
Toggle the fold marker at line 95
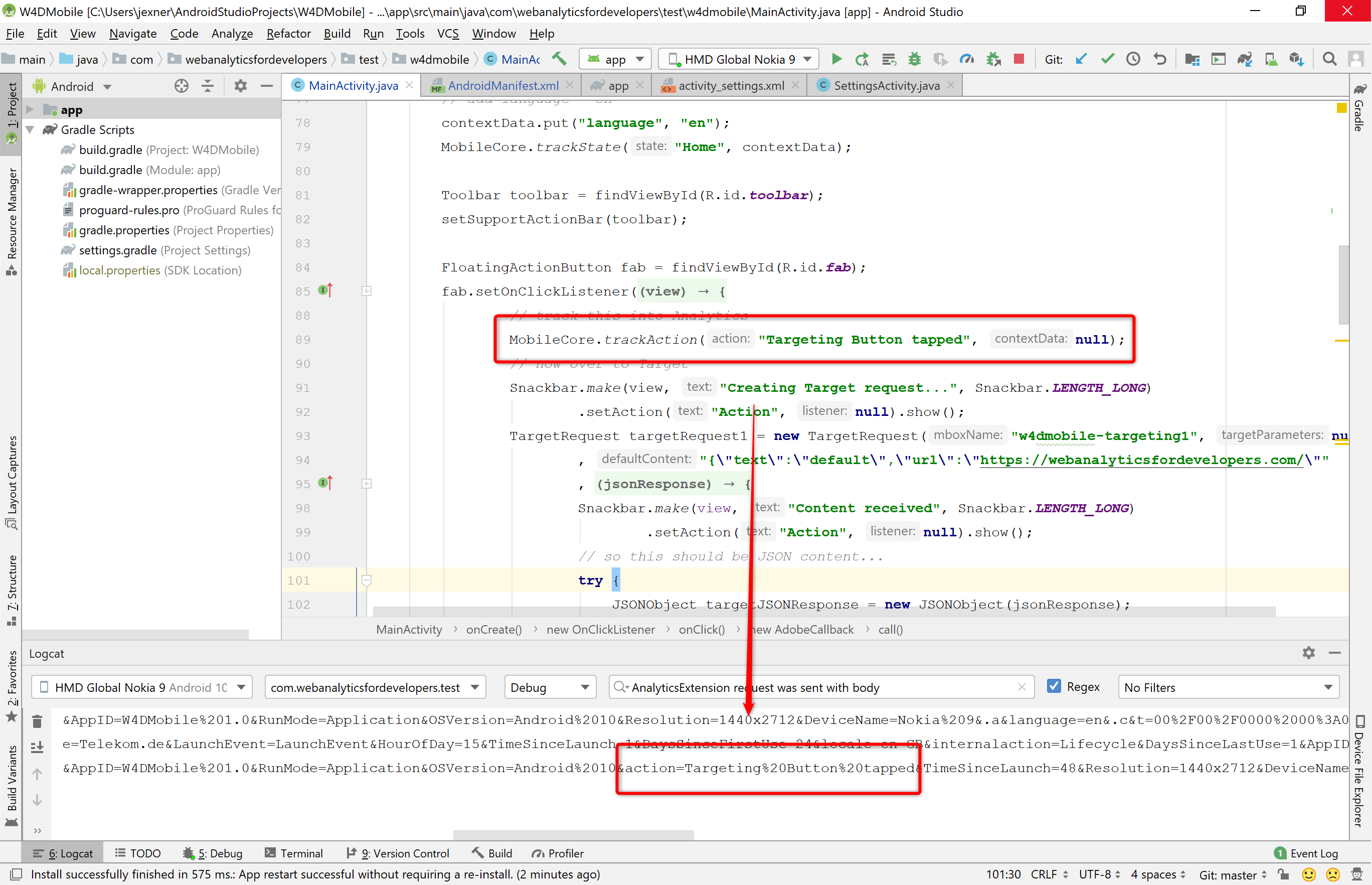tap(367, 484)
